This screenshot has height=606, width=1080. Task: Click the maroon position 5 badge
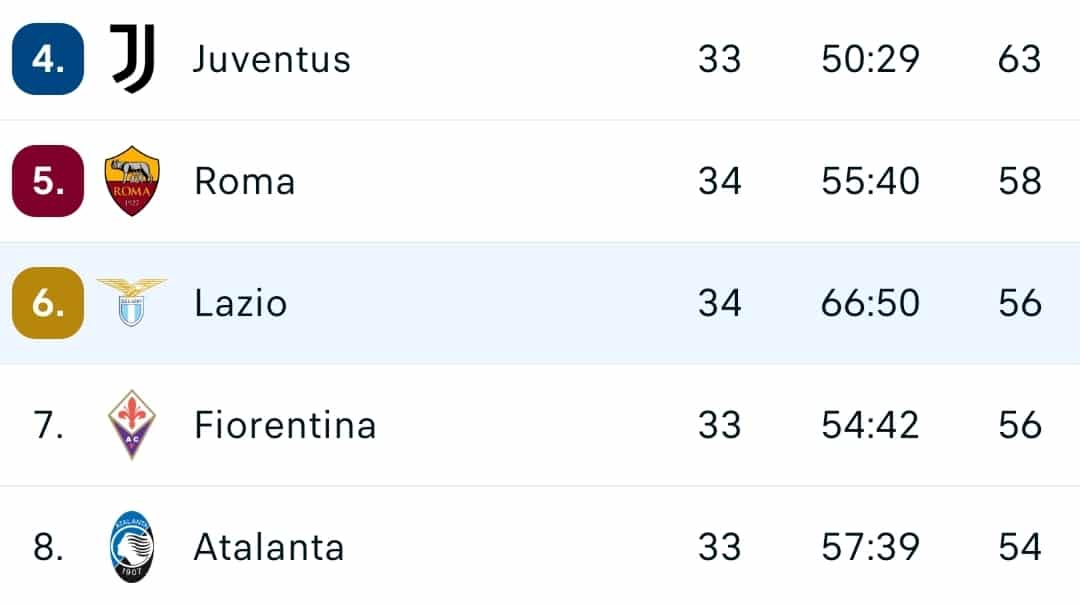[48, 181]
